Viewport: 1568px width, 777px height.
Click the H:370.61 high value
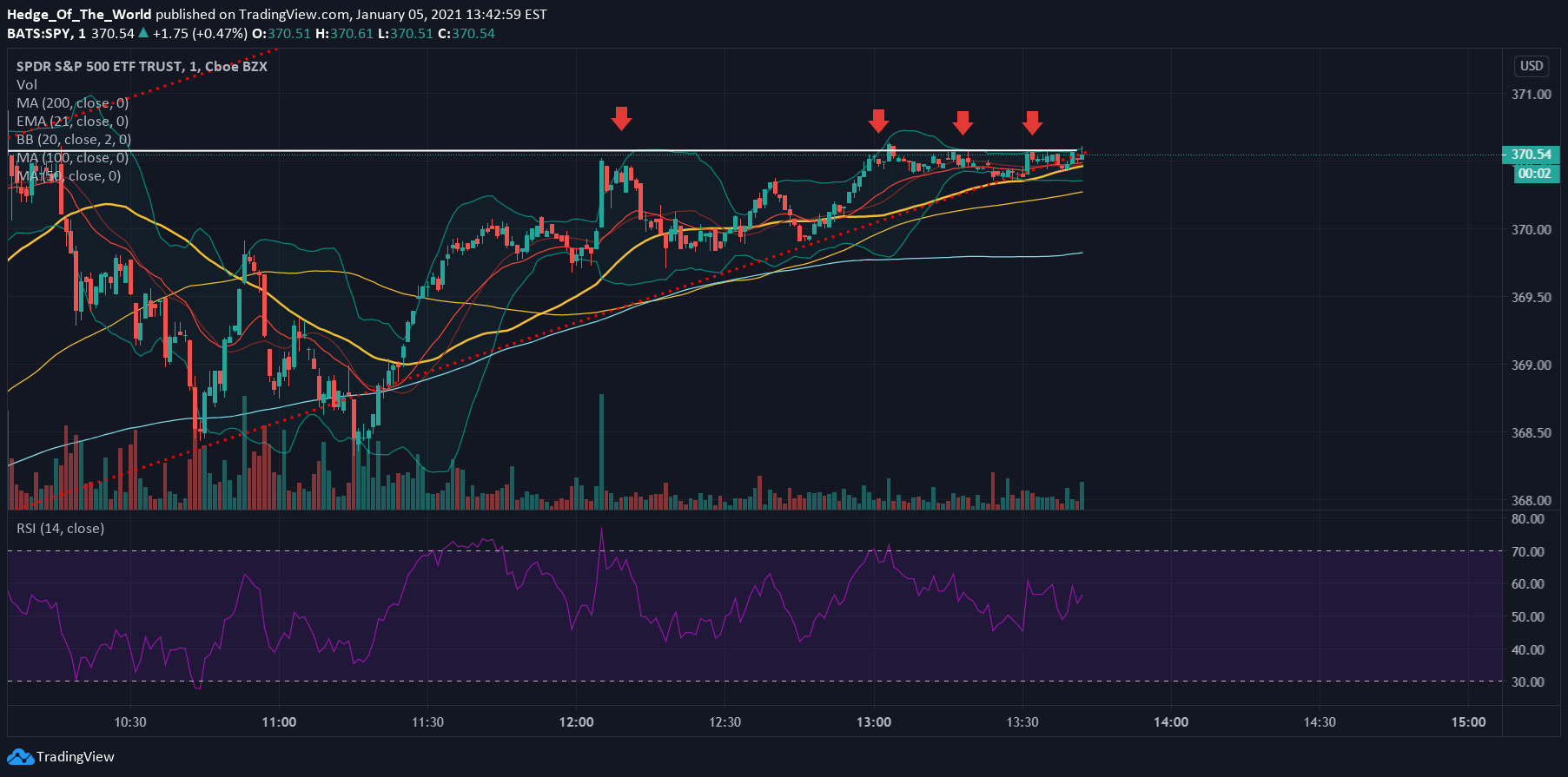pyautogui.click(x=344, y=33)
